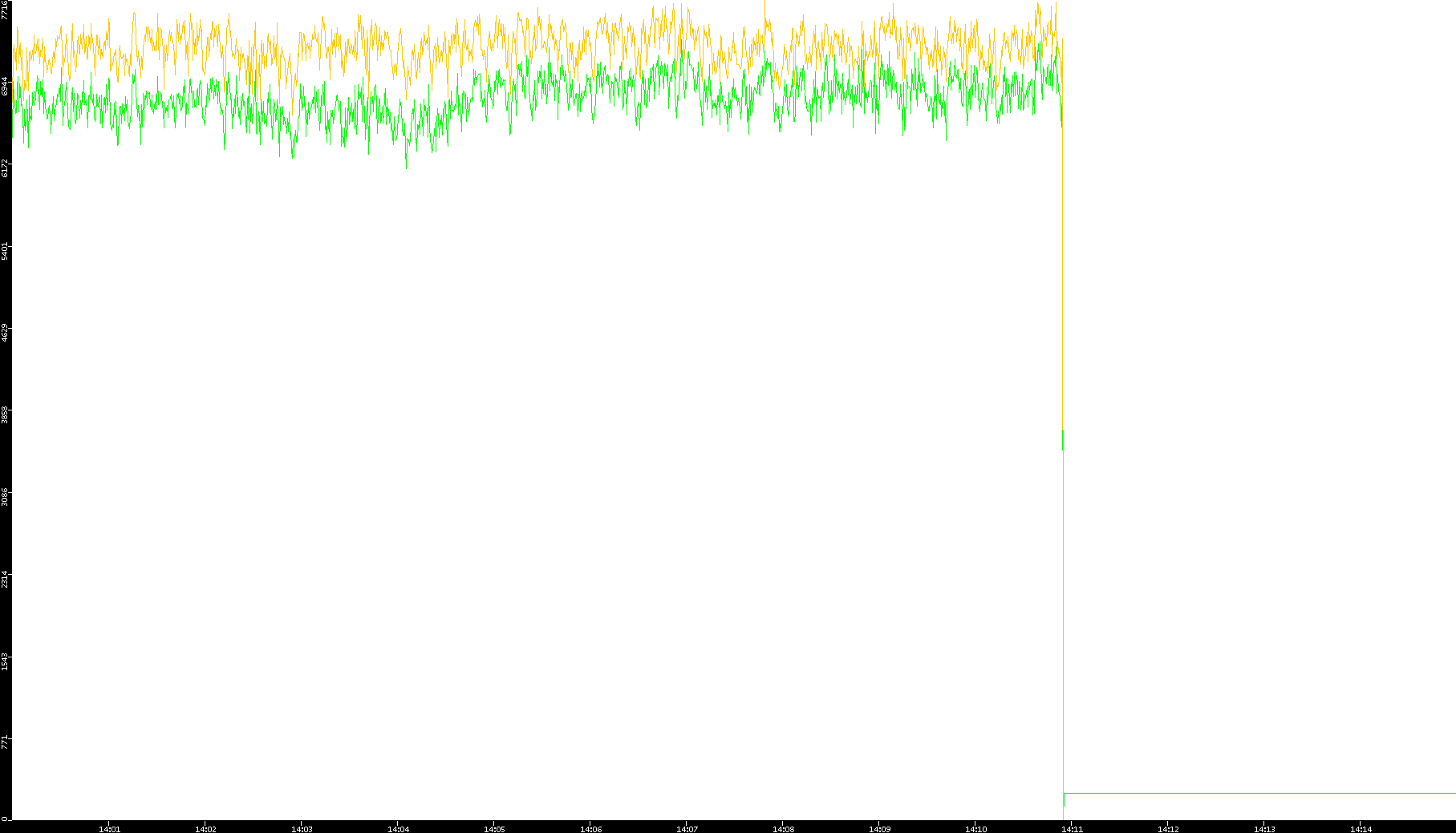
Task: Click the vertical drop line near 14:11
Action: pyautogui.click(x=1063, y=625)
